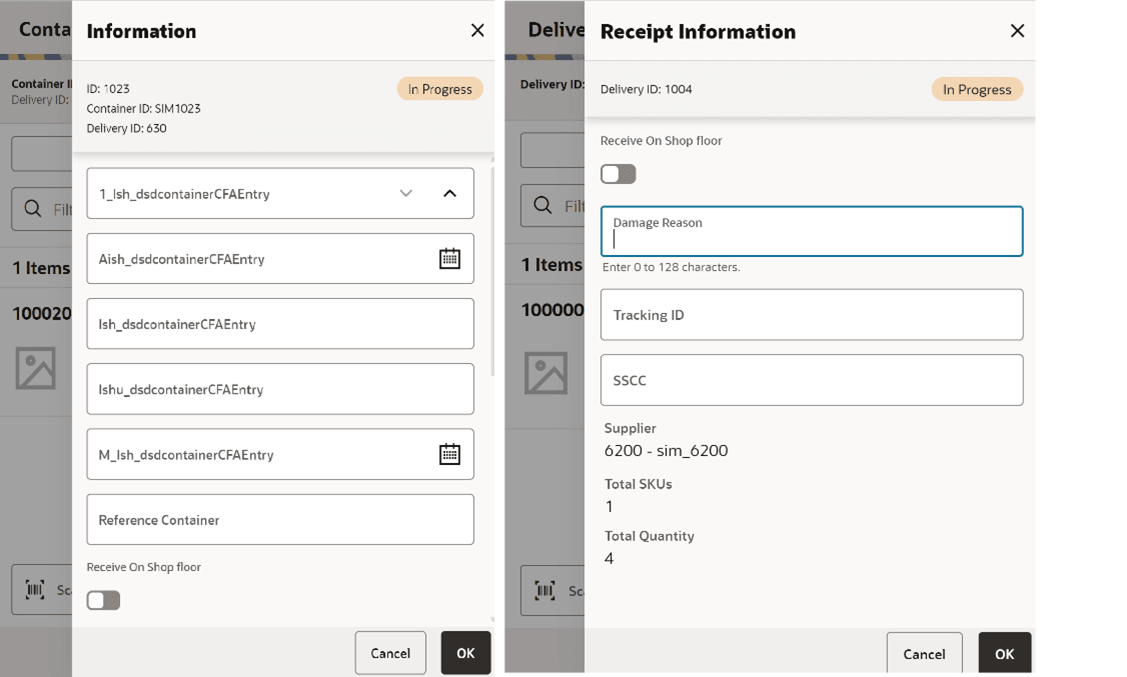Click 'ID: 1023' text in Information dialog
This screenshot has height=677, width=1127.
(108, 89)
